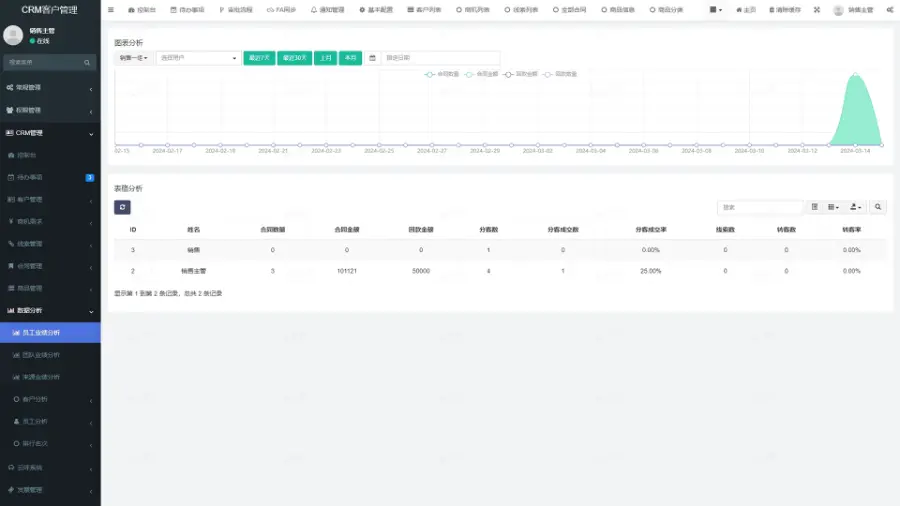900x506 pixels.
Task: Click the table search input field
Action: [x=760, y=207]
